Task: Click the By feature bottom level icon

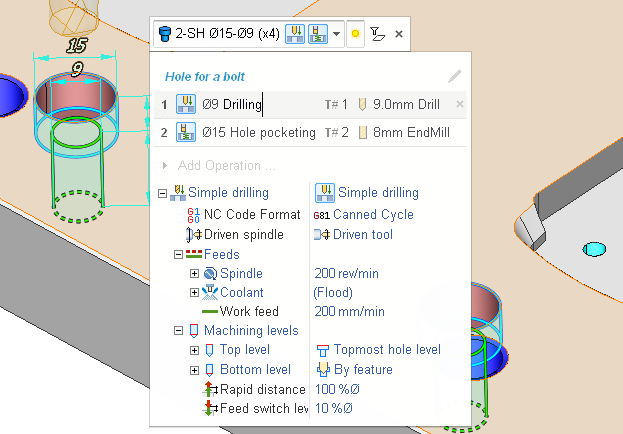Action: [323, 370]
